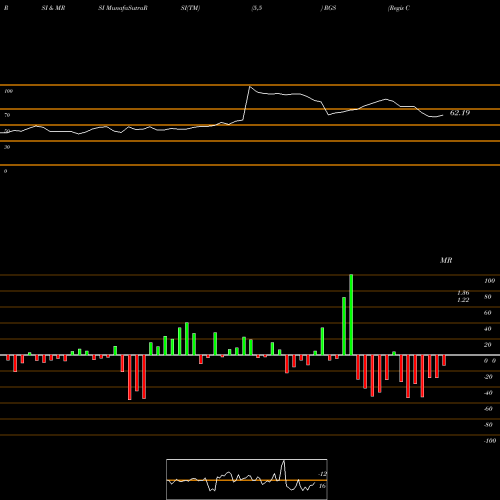
Task: Click the MR axis label 80
Action: click(x=488, y=297)
